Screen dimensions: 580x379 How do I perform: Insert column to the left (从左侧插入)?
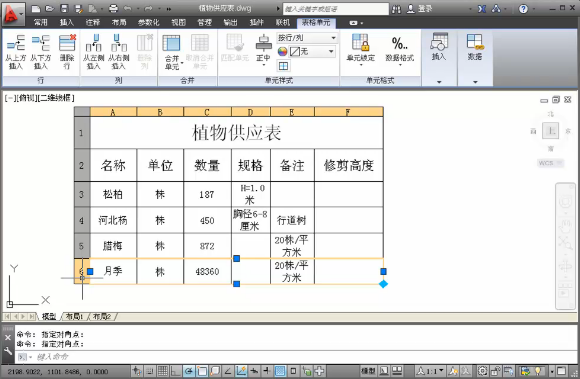tap(93, 52)
